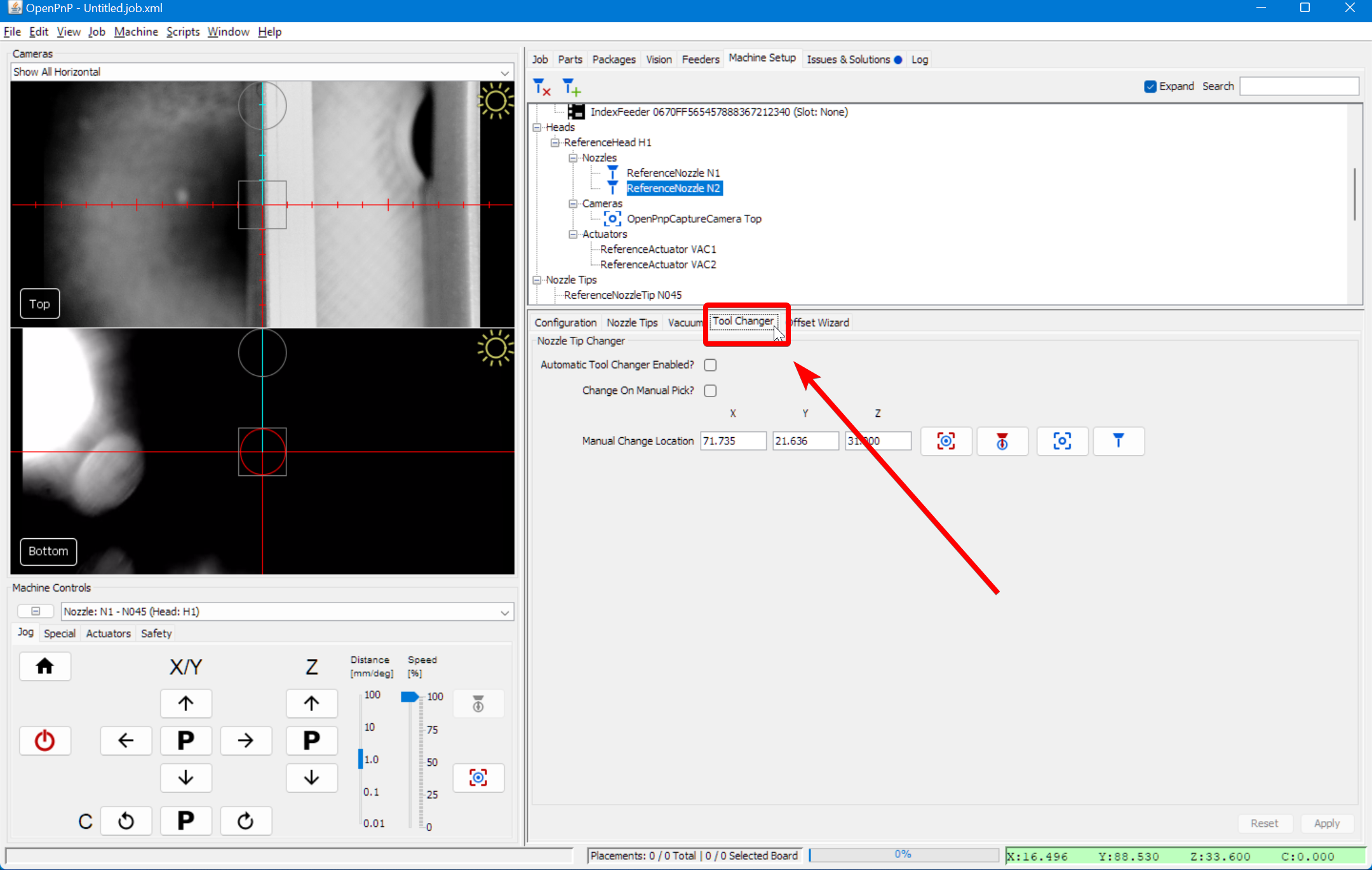Click the speed percentage slider handle
This screenshot has height=870, width=1372.
(x=410, y=697)
